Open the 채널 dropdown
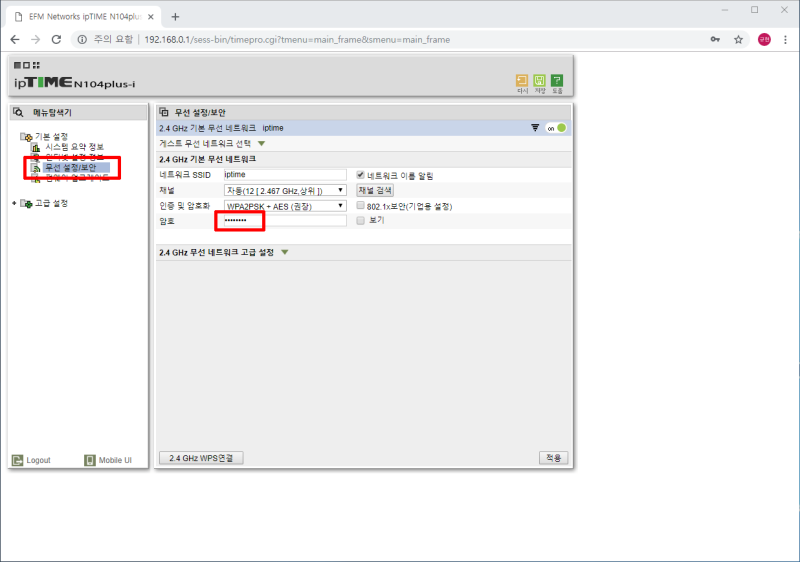 pyautogui.click(x=285, y=190)
